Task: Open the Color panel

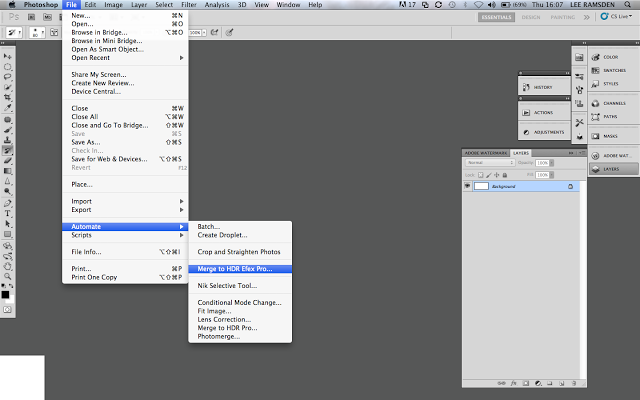Action: (x=613, y=57)
